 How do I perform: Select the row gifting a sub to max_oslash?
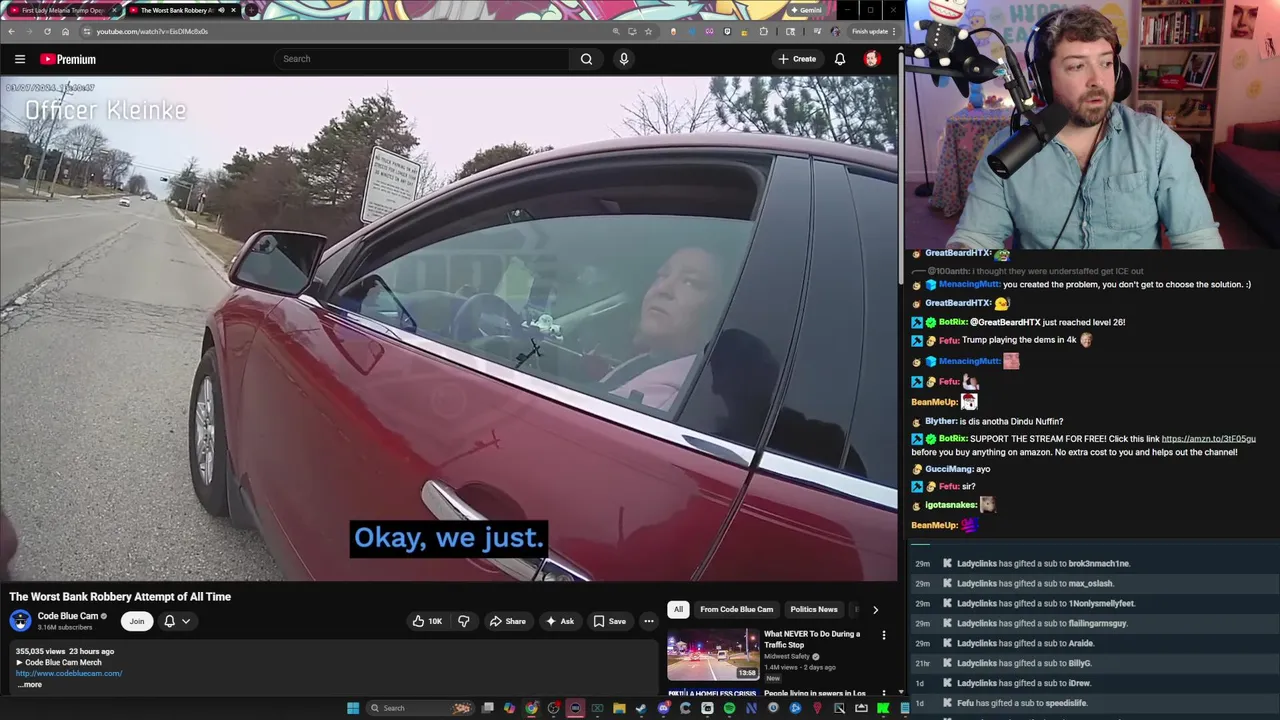(x=1094, y=583)
